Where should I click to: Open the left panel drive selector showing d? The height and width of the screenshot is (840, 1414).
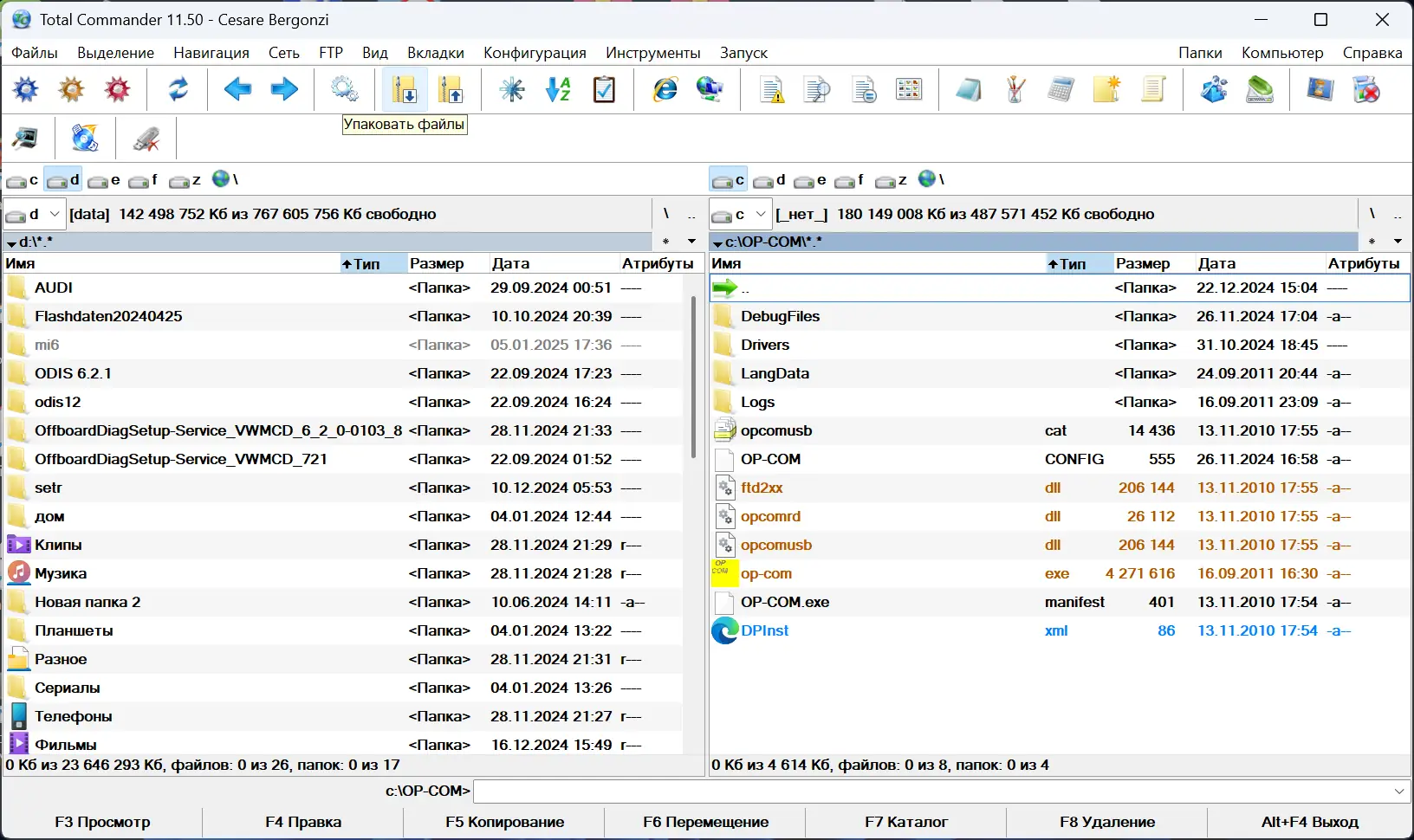click(x=34, y=214)
